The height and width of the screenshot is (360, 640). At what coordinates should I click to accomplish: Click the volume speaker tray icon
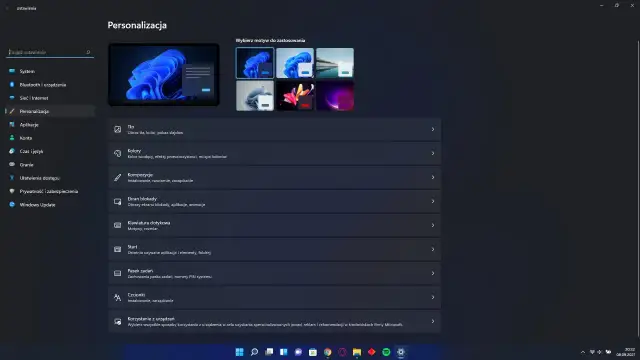600,352
